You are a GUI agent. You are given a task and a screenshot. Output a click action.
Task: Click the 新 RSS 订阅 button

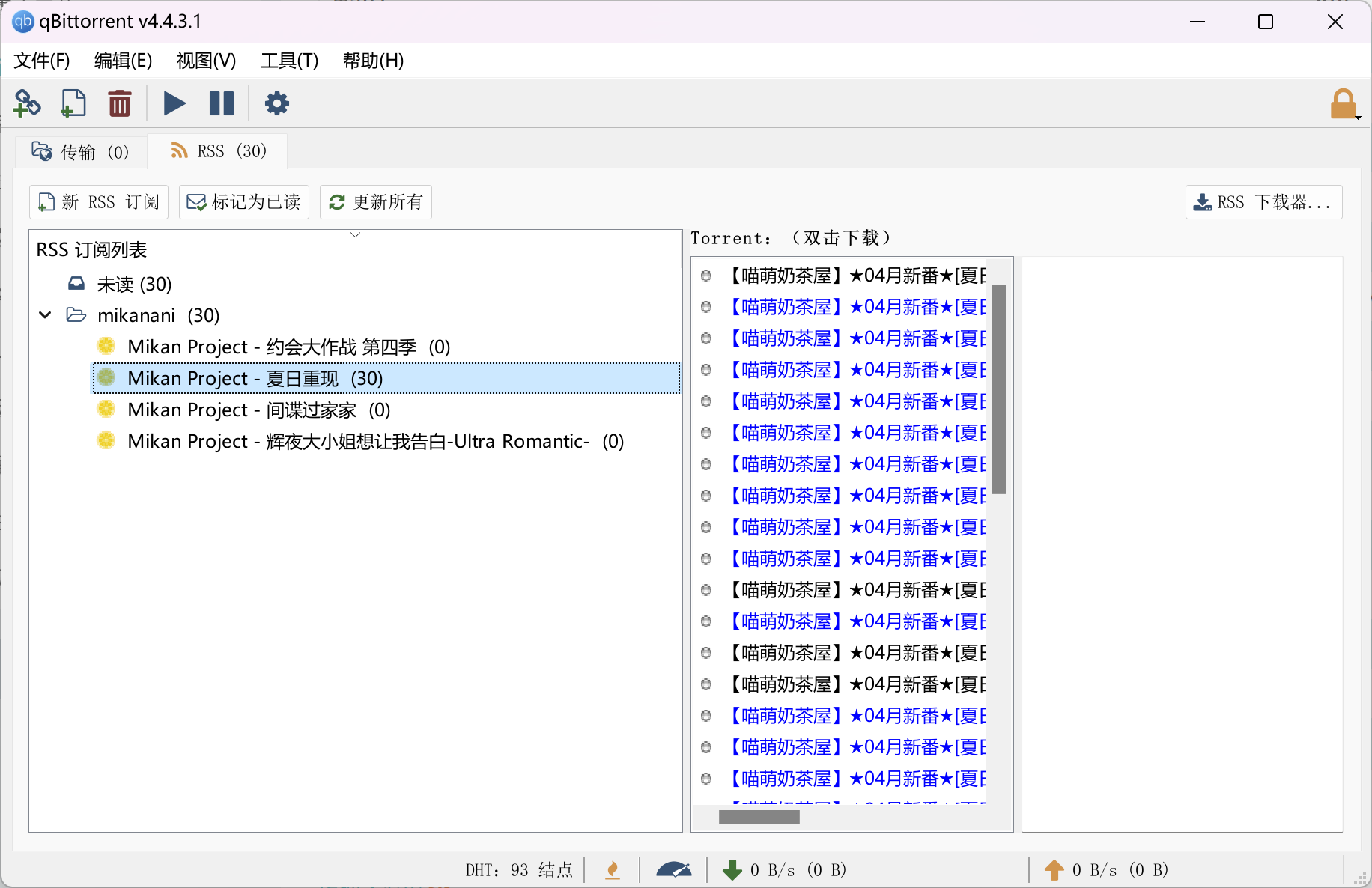tap(99, 202)
